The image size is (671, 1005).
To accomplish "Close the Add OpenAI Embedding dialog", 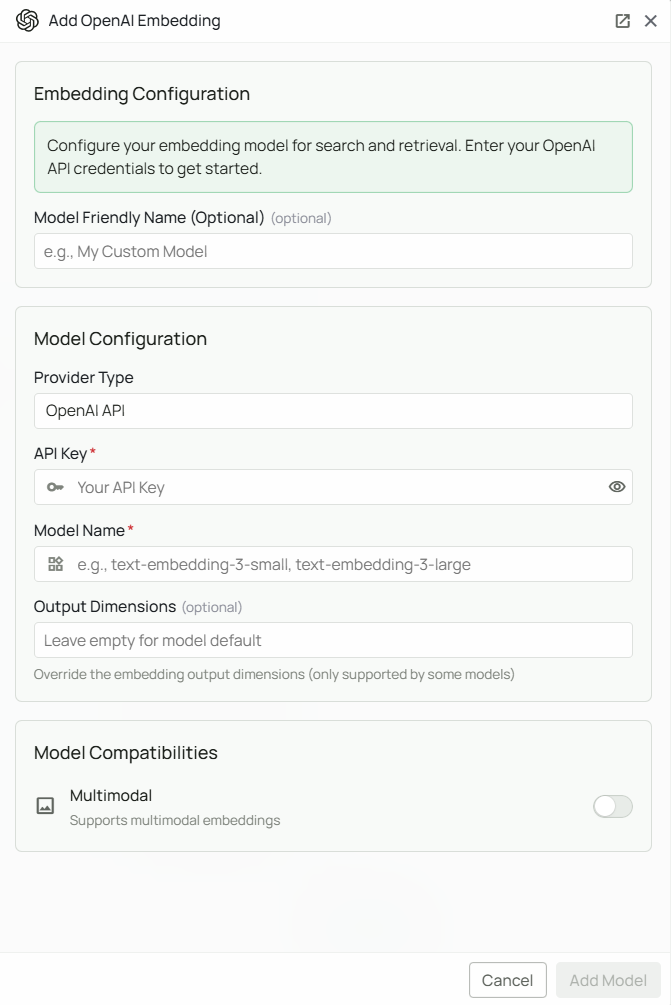I will (650, 21).
